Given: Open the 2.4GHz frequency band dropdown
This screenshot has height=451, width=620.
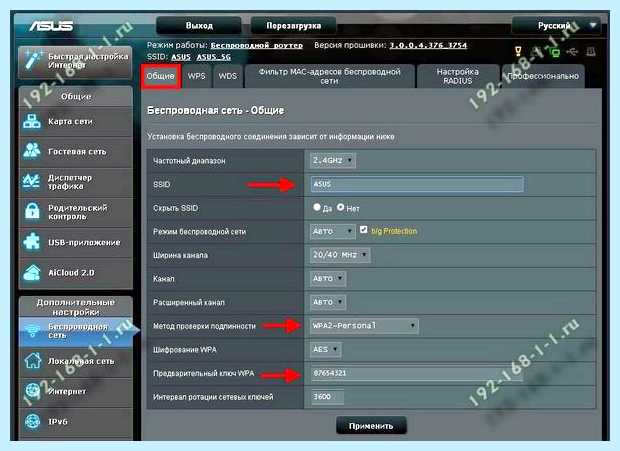Looking at the screenshot, I should coord(333,160).
